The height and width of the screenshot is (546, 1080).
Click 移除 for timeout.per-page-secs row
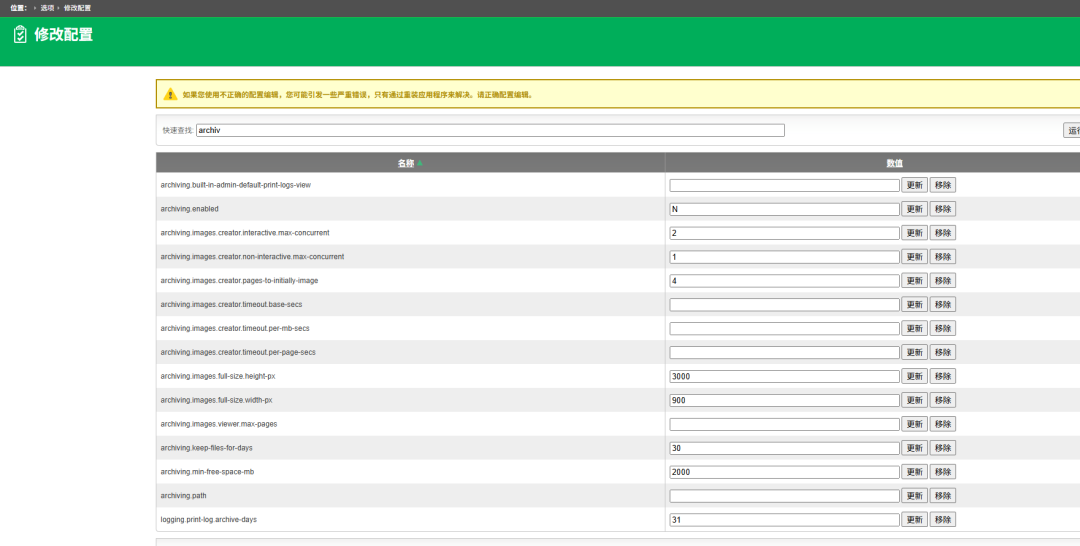(x=942, y=352)
